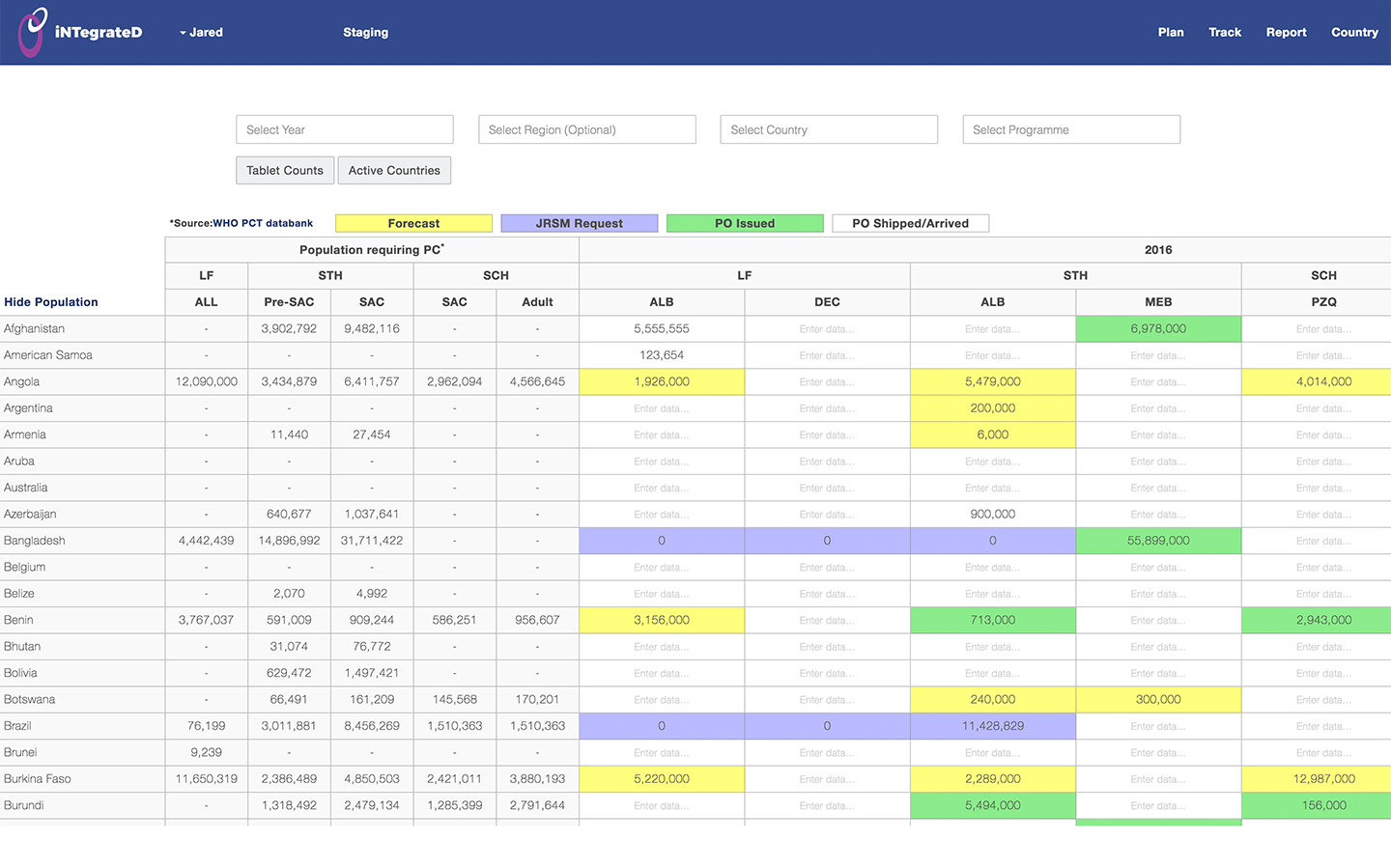This screenshot has width=1391, height=868.
Task: Click the Staging label in header
Action: [x=365, y=32]
